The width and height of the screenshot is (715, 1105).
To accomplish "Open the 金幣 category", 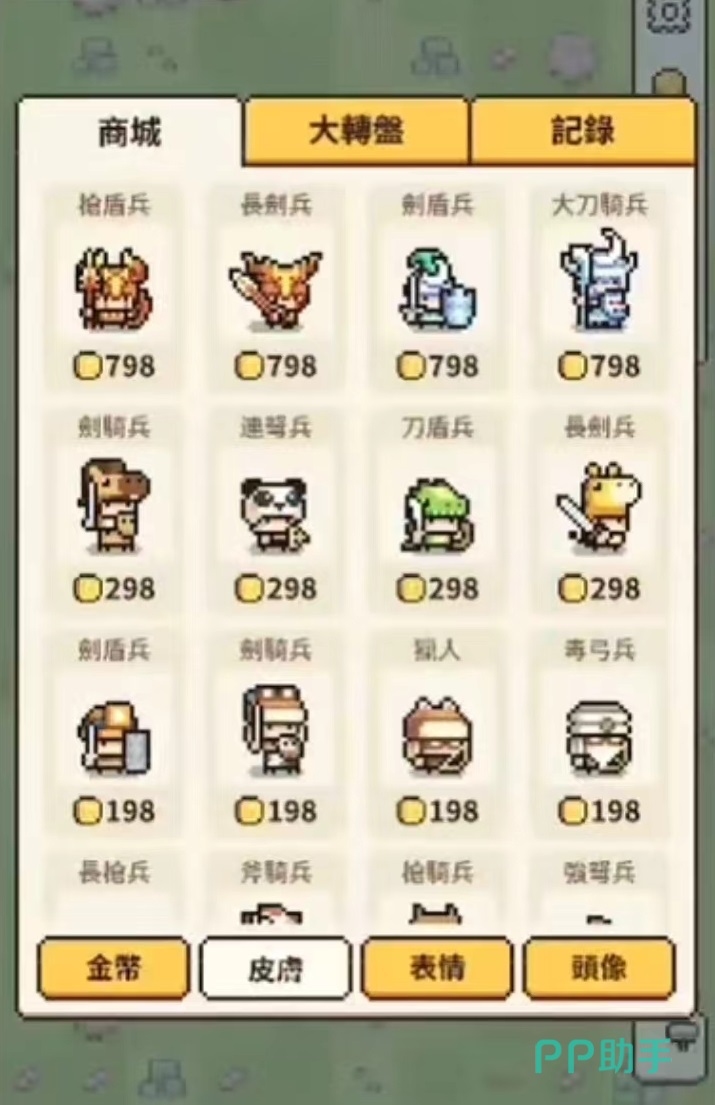I will coord(114,968).
